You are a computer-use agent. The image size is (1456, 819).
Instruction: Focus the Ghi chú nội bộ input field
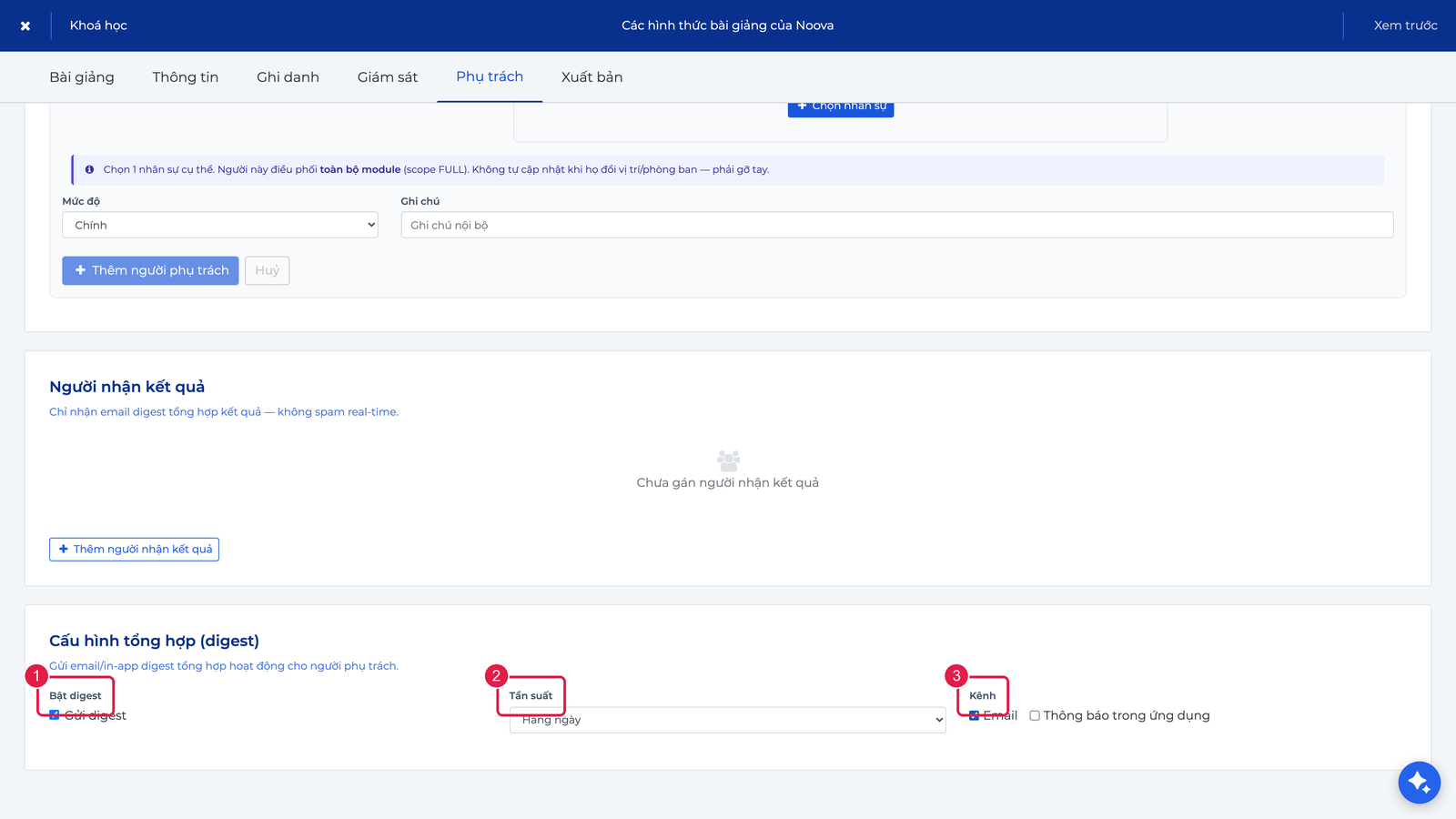pos(897,225)
